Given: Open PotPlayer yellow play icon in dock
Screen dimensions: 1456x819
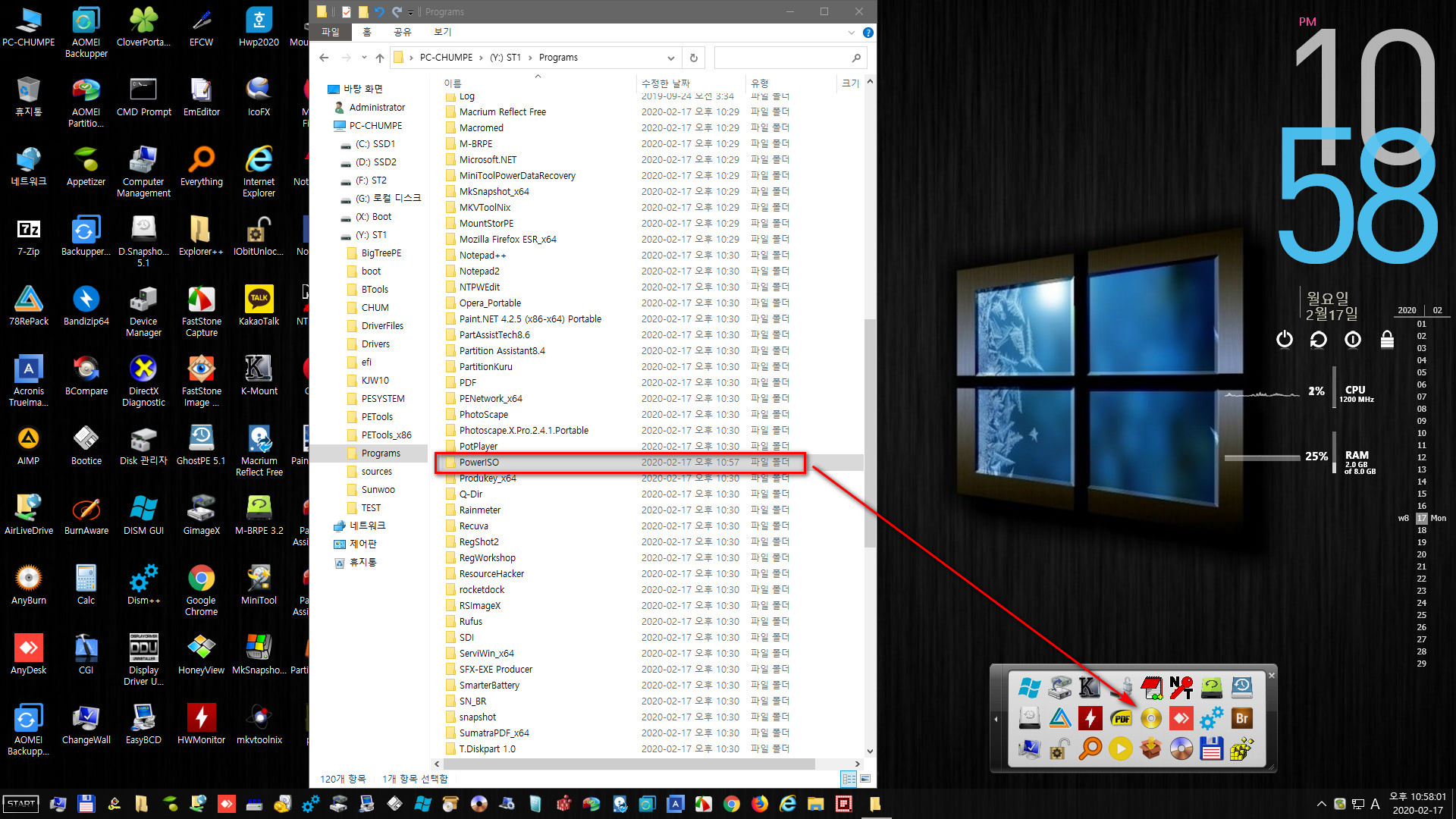Looking at the screenshot, I should point(1120,748).
